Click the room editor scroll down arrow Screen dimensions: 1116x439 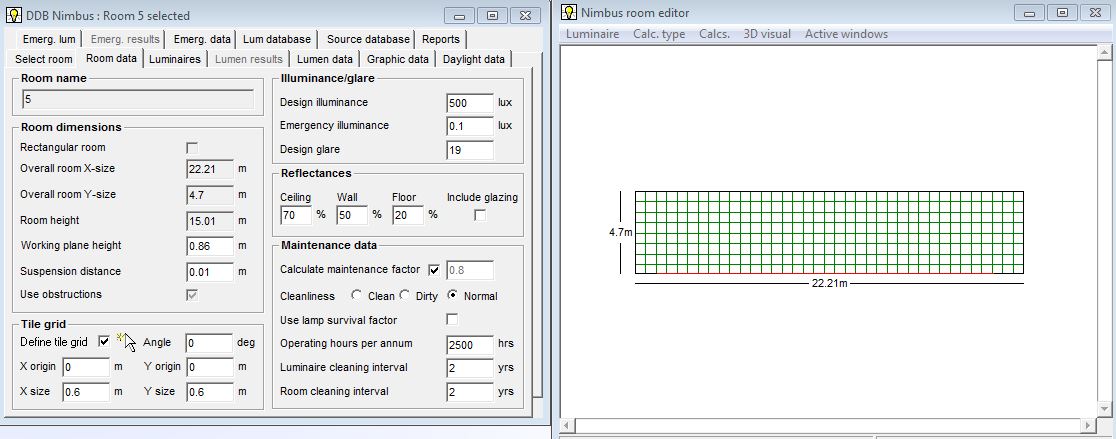(1105, 408)
